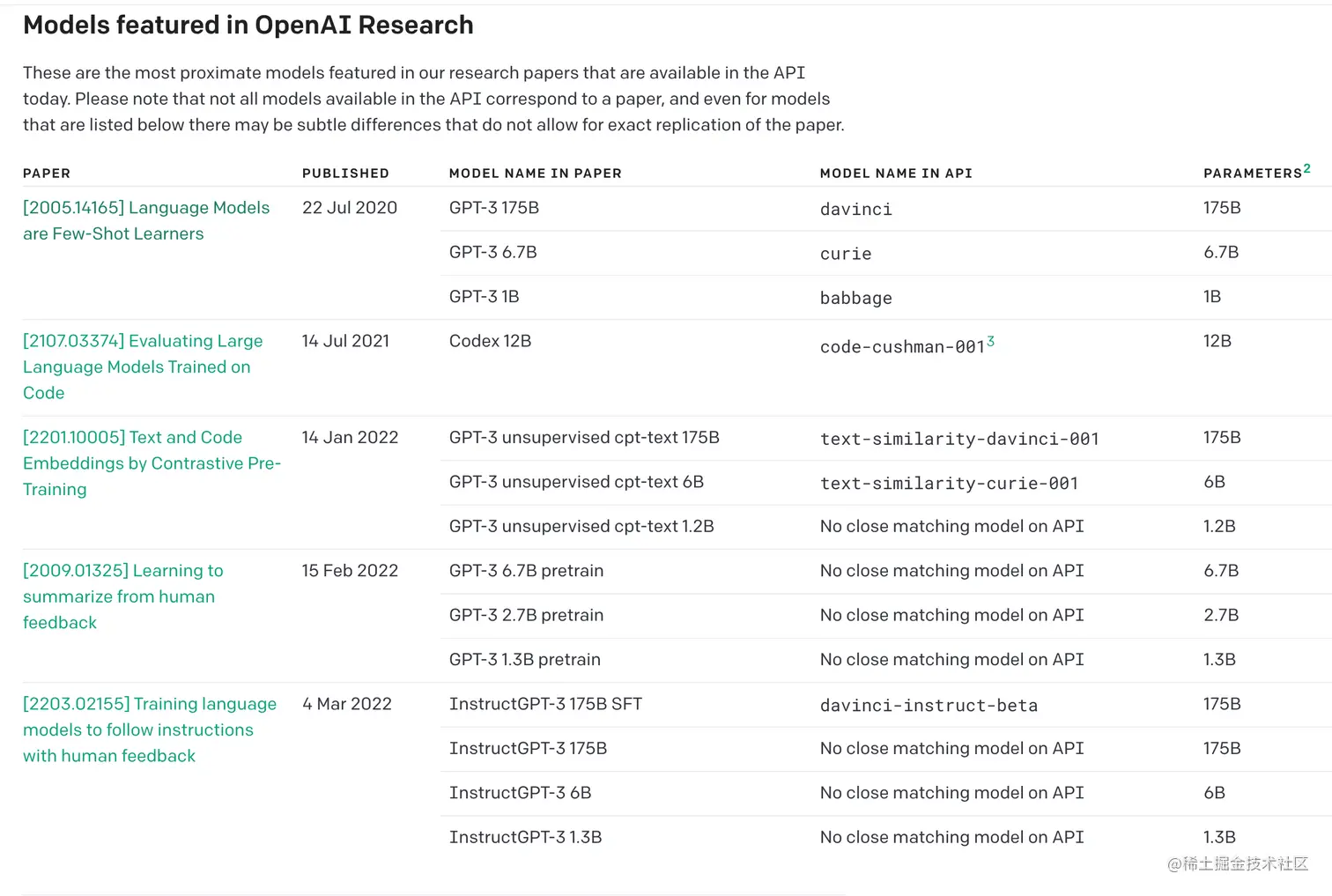Click the curie API model name
The image size is (1332, 896).
(846, 254)
